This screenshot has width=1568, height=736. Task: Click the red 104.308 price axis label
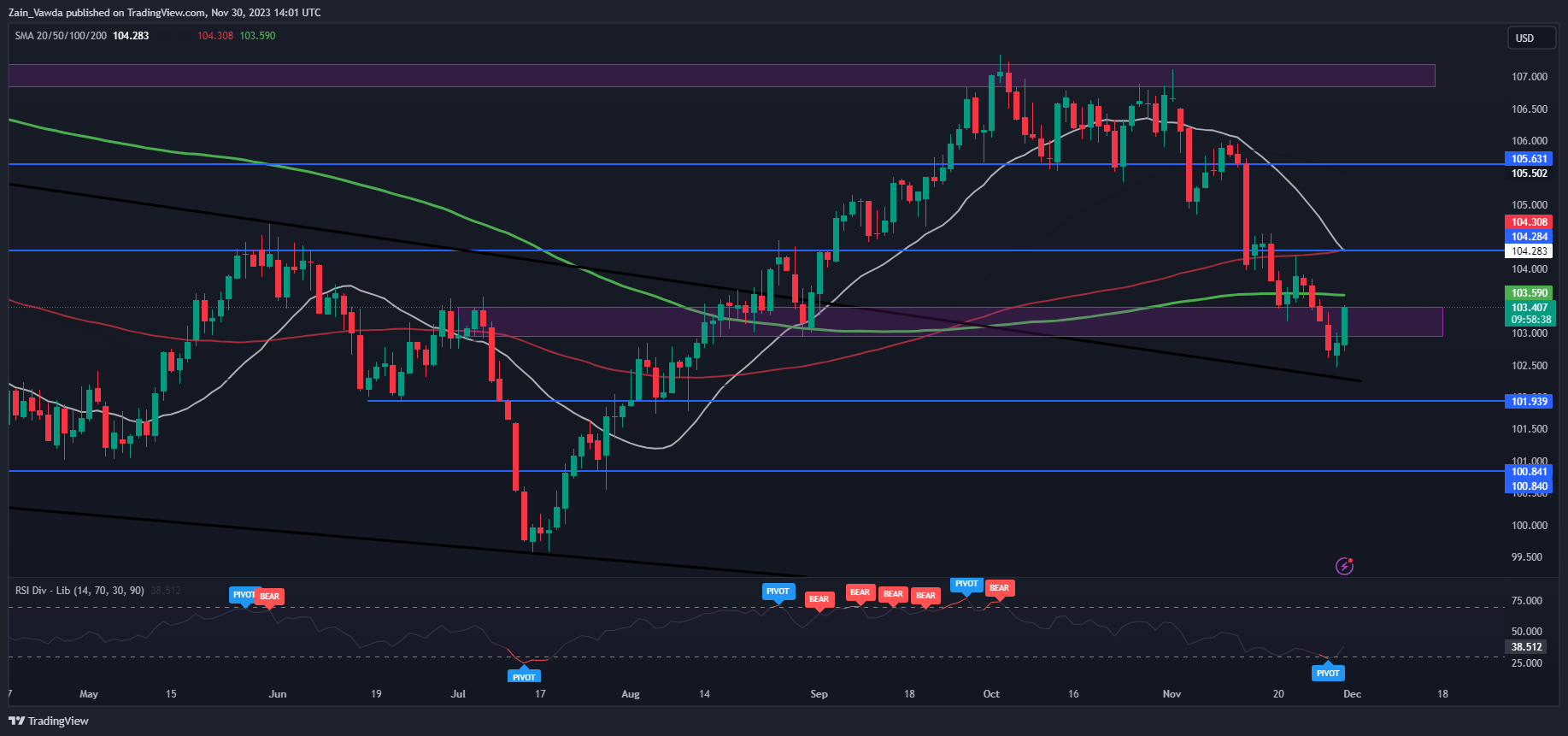coord(1529,222)
